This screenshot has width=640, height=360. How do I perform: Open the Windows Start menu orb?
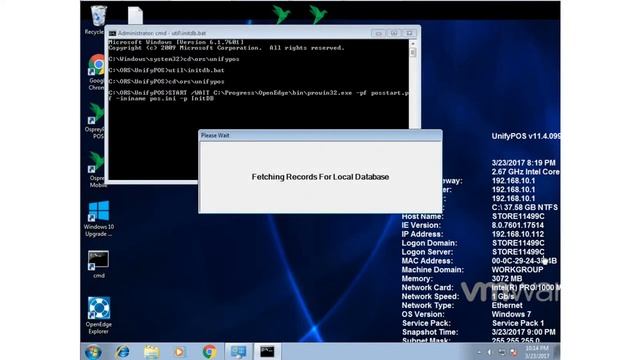[x=93, y=351]
